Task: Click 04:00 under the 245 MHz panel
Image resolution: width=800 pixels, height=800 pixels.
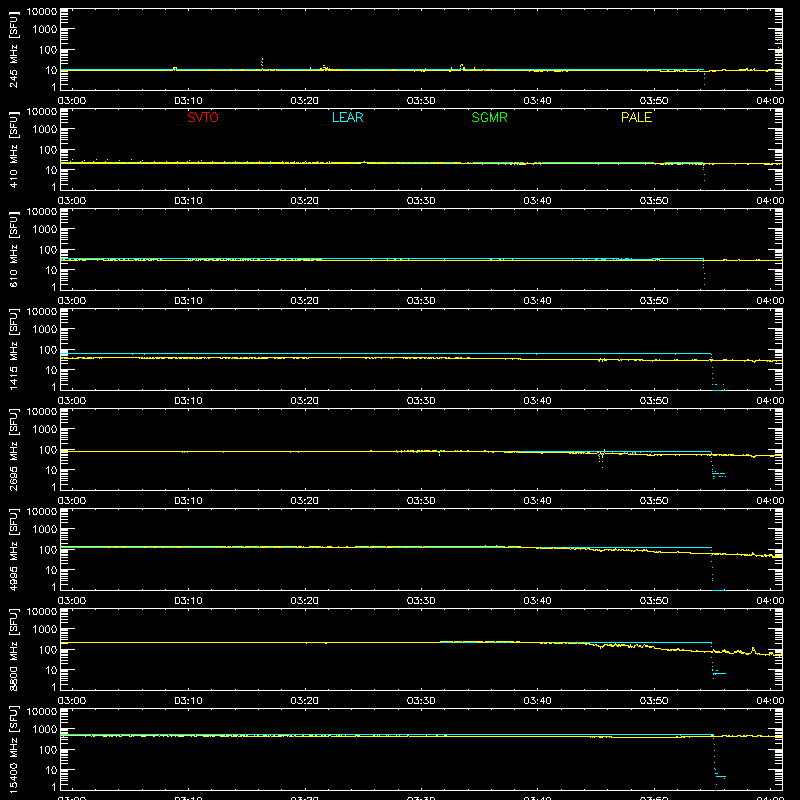Action: (770, 101)
